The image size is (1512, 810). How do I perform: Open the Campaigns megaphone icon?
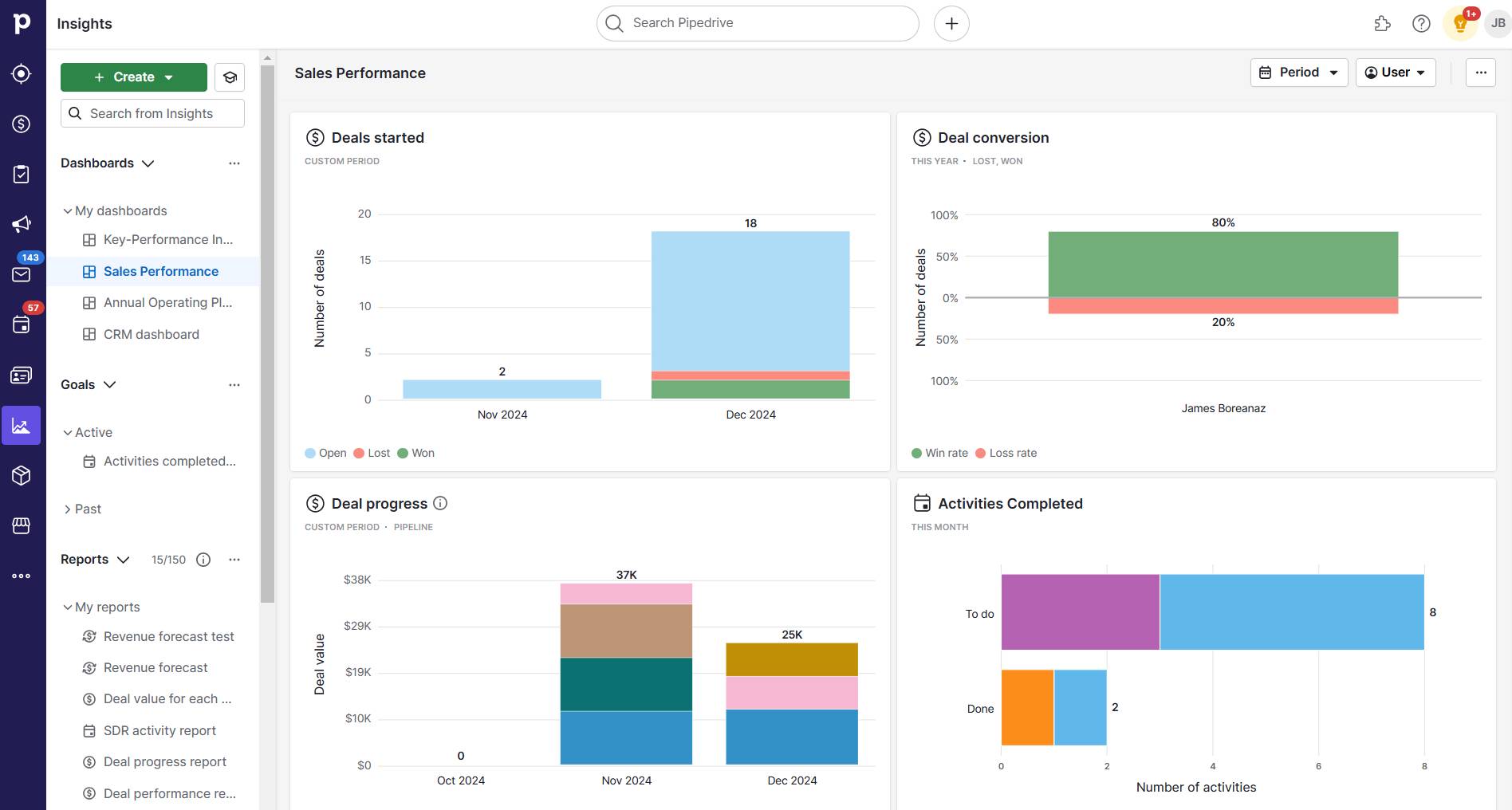point(22,224)
